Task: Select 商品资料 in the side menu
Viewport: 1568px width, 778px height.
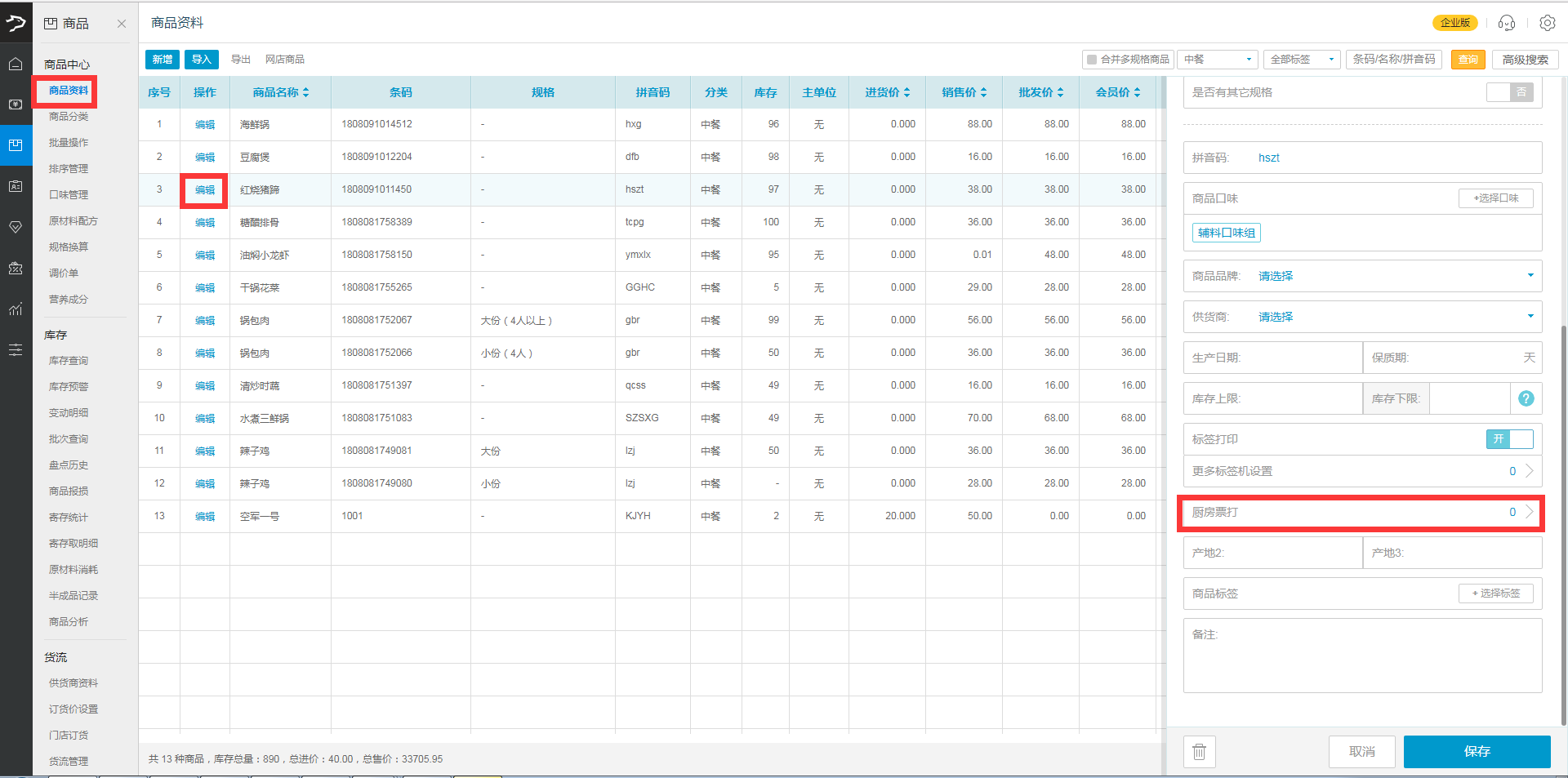Action: pyautogui.click(x=69, y=91)
